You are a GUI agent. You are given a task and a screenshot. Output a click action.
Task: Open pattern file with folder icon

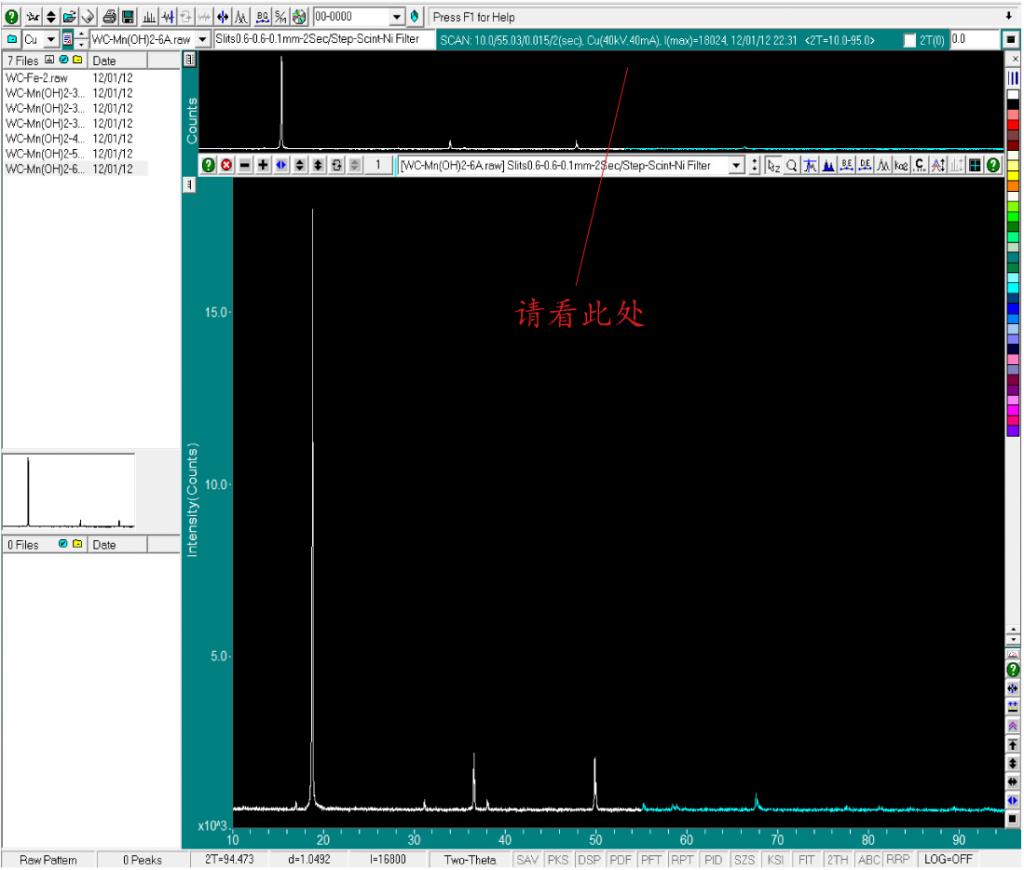pyautogui.click(x=69, y=16)
